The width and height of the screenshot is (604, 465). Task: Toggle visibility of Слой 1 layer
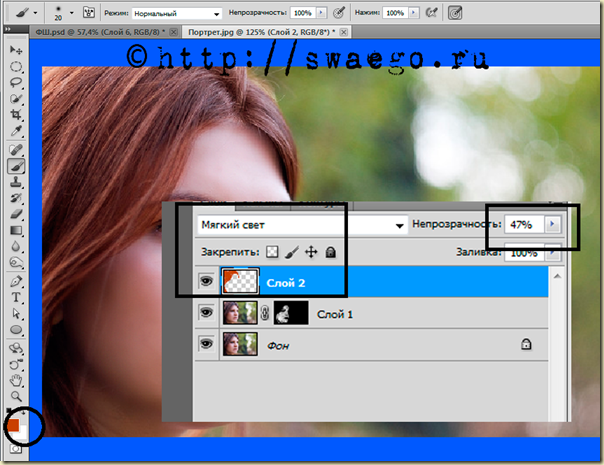coord(206,314)
